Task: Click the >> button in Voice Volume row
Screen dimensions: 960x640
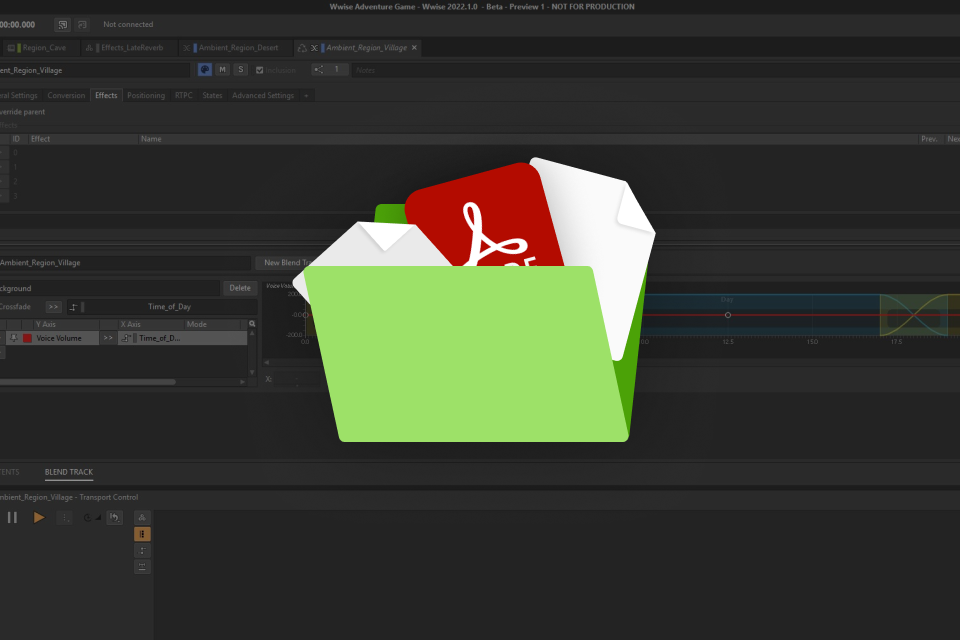Action: coord(108,338)
